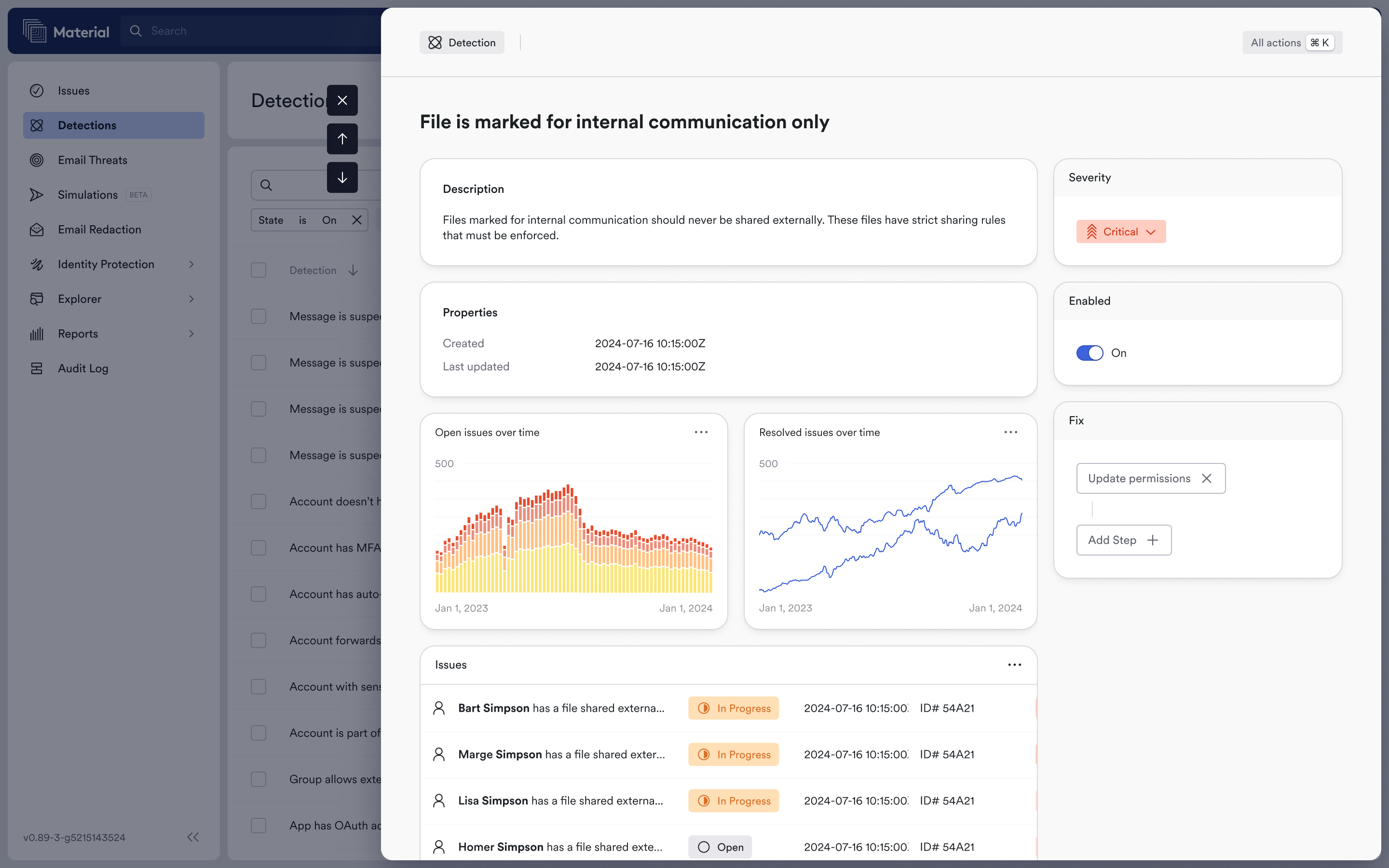Open Open issues over time chart options

tap(701, 432)
